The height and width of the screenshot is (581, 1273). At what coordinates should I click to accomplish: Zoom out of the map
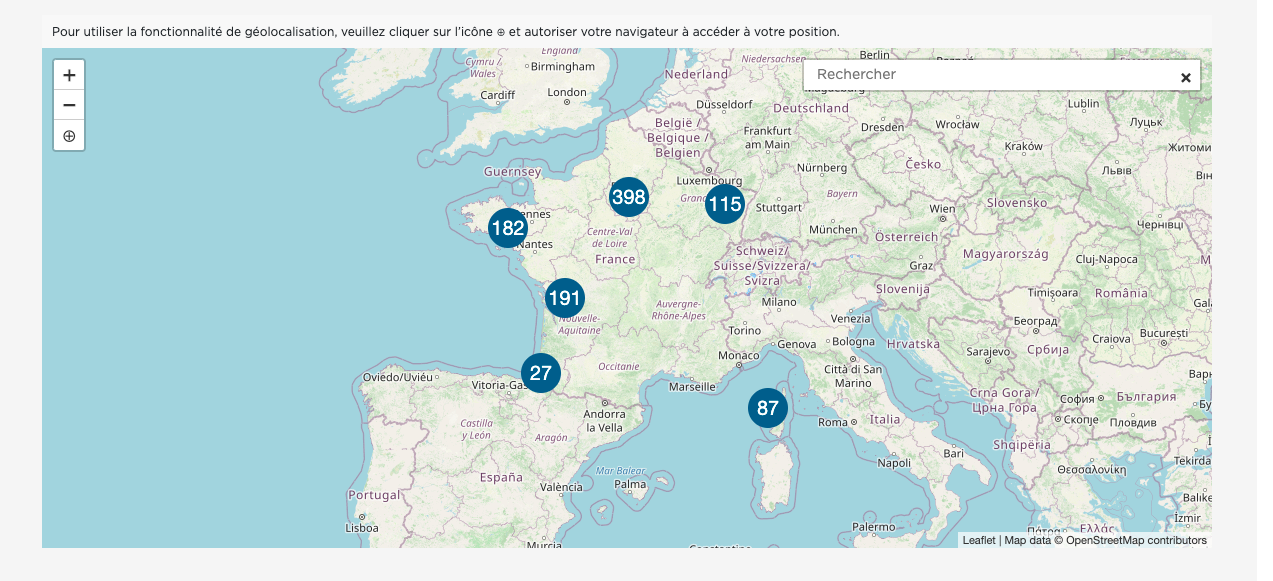point(69,105)
